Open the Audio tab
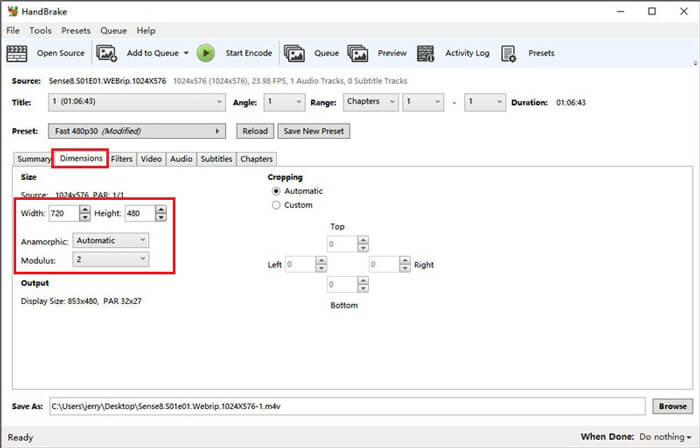Image resolution: width=700 pixels, height=448 pixels. pos(181,159)
